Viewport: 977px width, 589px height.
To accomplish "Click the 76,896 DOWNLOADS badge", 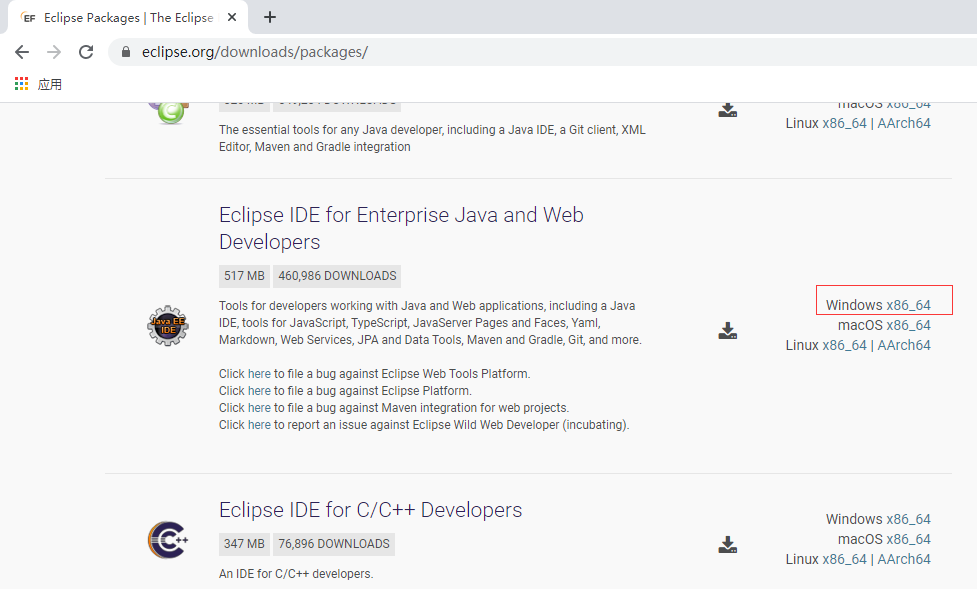I will coord(334,544).
